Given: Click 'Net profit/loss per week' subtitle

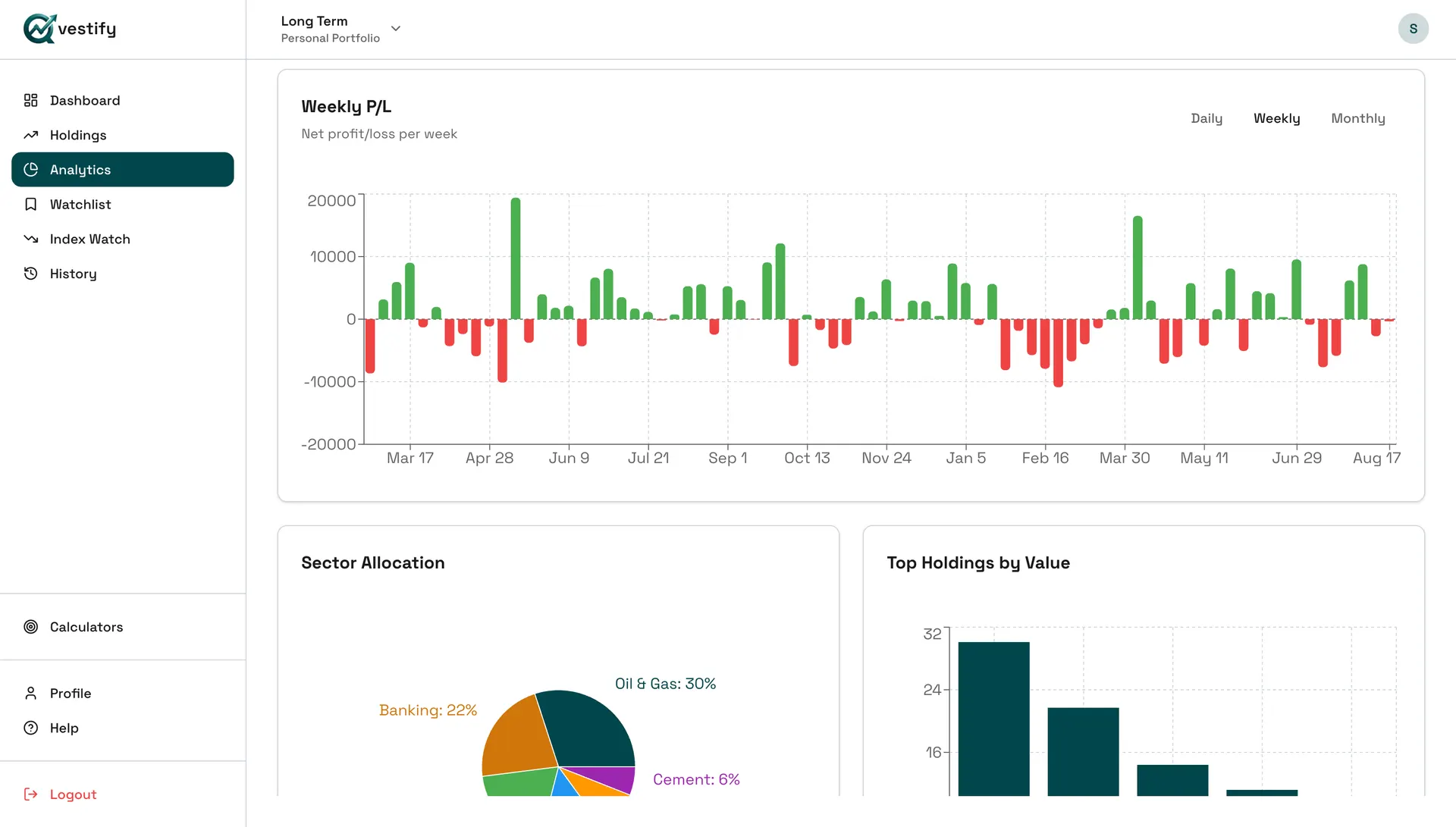Looking at the screenshot, I should (x=379, y=134).
